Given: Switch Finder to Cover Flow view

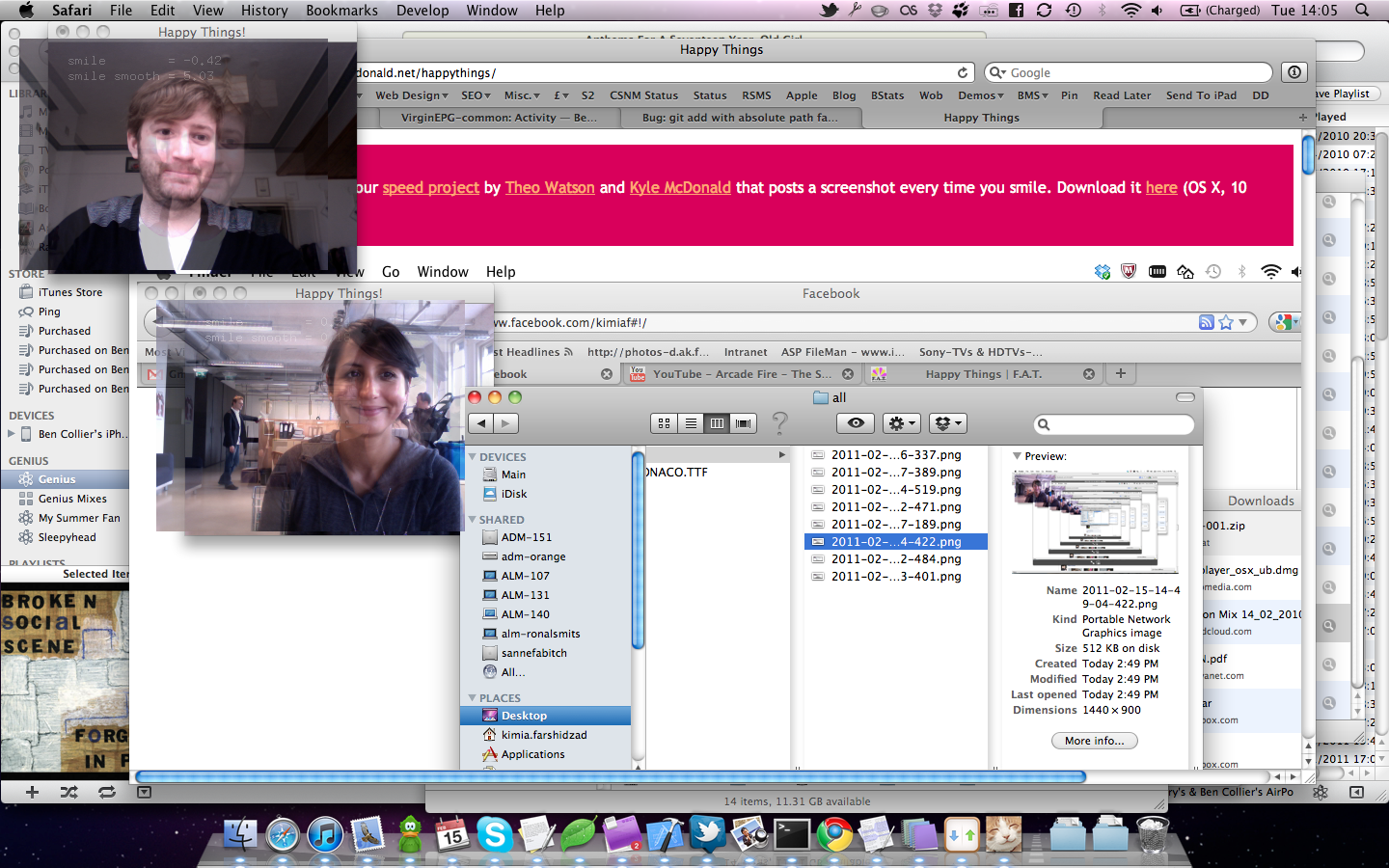Looking at the screenshot, I should pos(743,423).
